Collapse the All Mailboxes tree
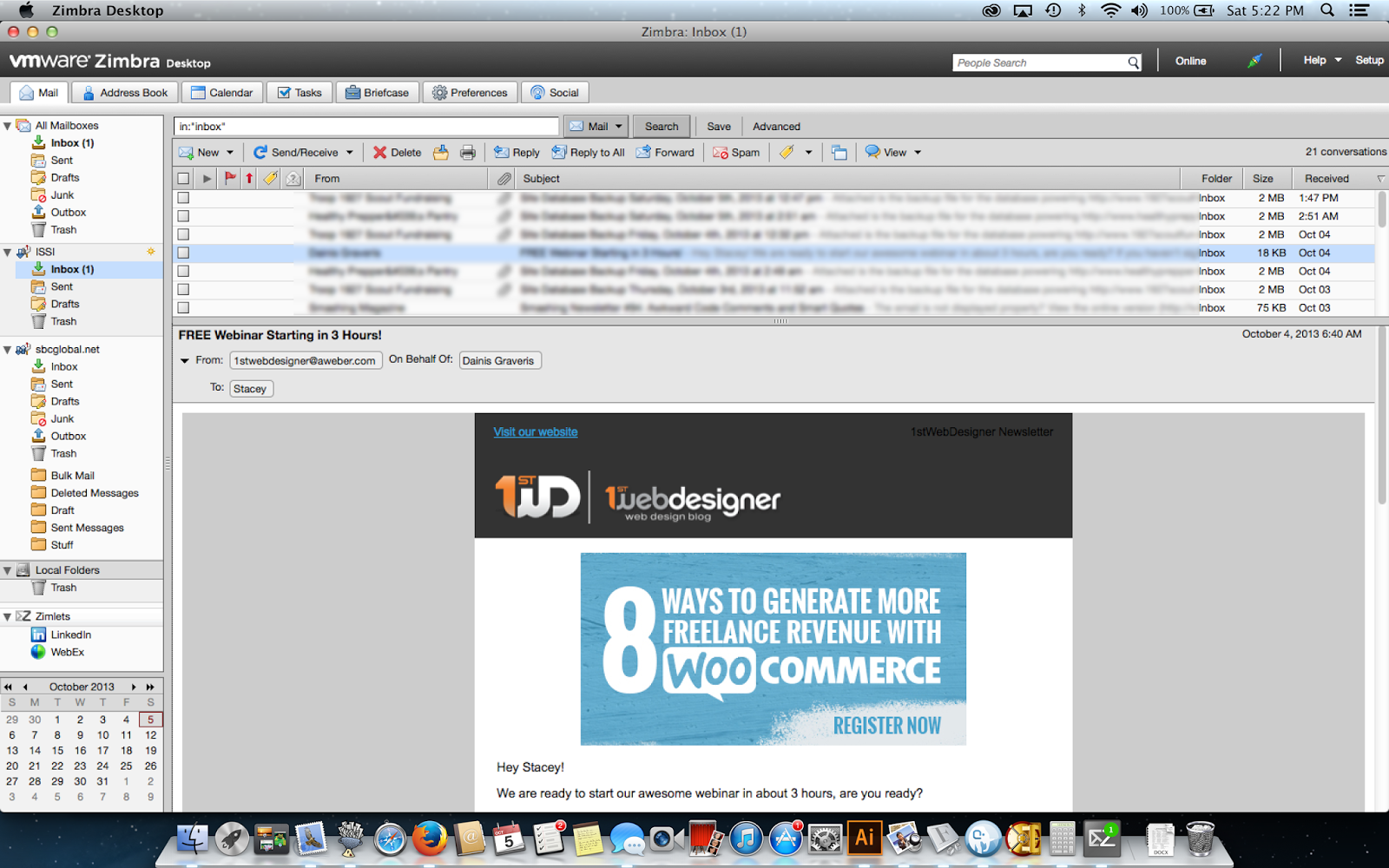This screenshot has width=1389, height=868. (7, 126)
